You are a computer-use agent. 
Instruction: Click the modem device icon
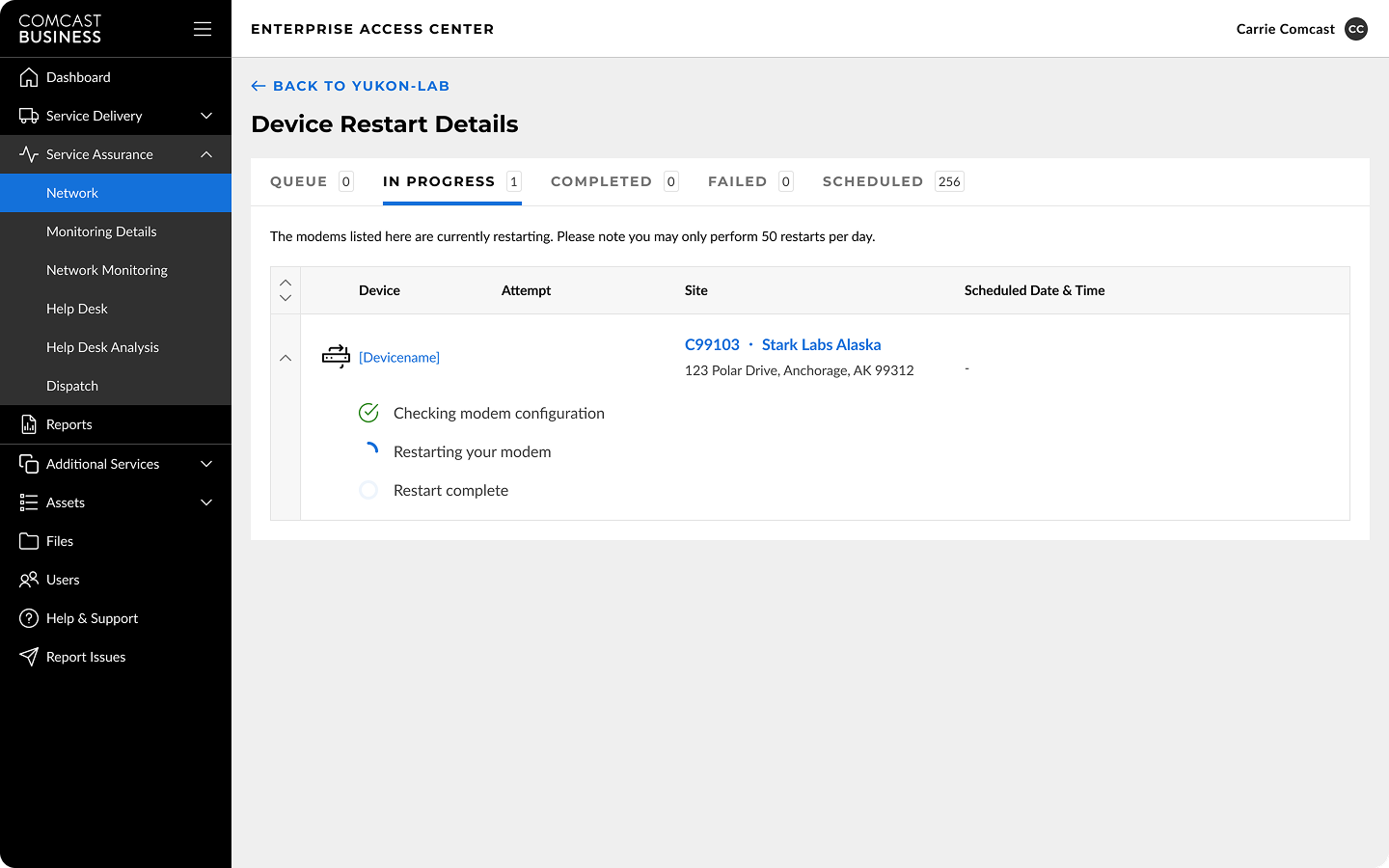[x=336, y=357]
